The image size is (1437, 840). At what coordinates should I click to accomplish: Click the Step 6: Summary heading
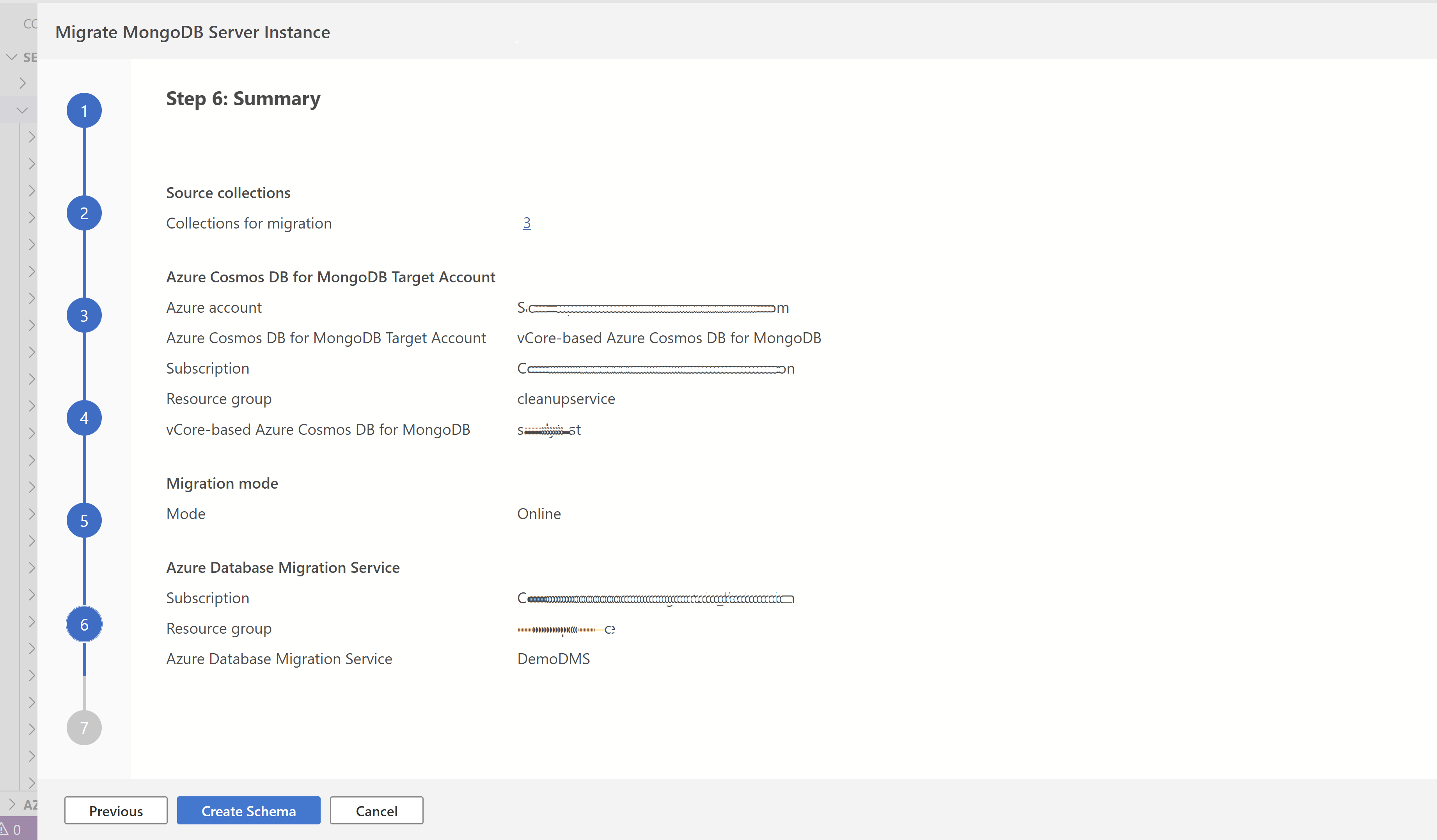(243, 99)
